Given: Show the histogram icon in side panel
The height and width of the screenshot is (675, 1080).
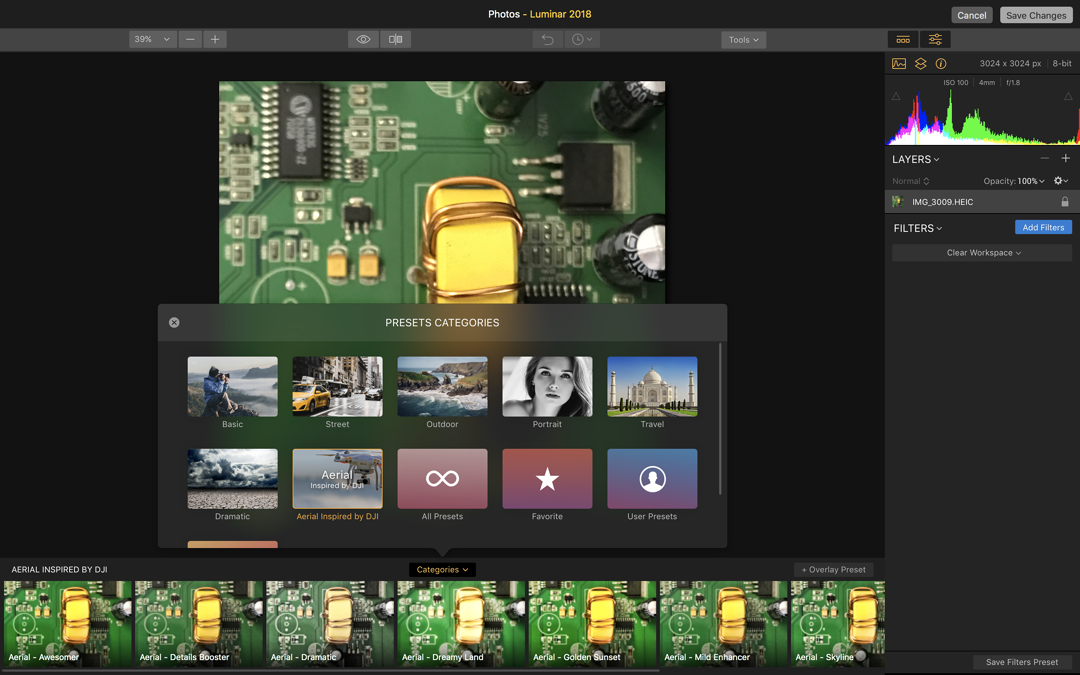Looking at the screenshot, I should click(x=899, y=63).
